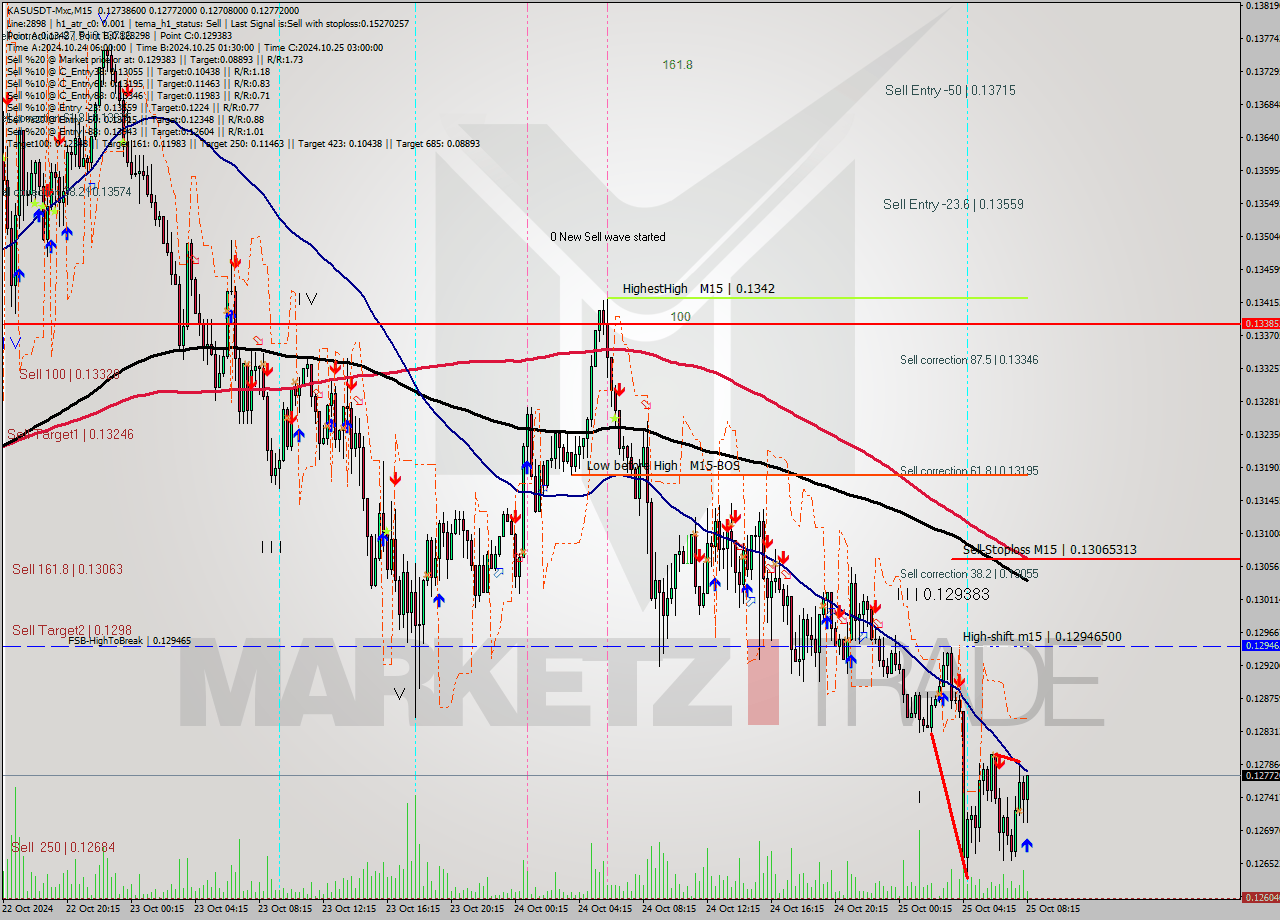Image resolution: width=1280 pixels, height=920 pixels.
Task: Click the 0.13011 price axis value
Action: point(1262,599)
